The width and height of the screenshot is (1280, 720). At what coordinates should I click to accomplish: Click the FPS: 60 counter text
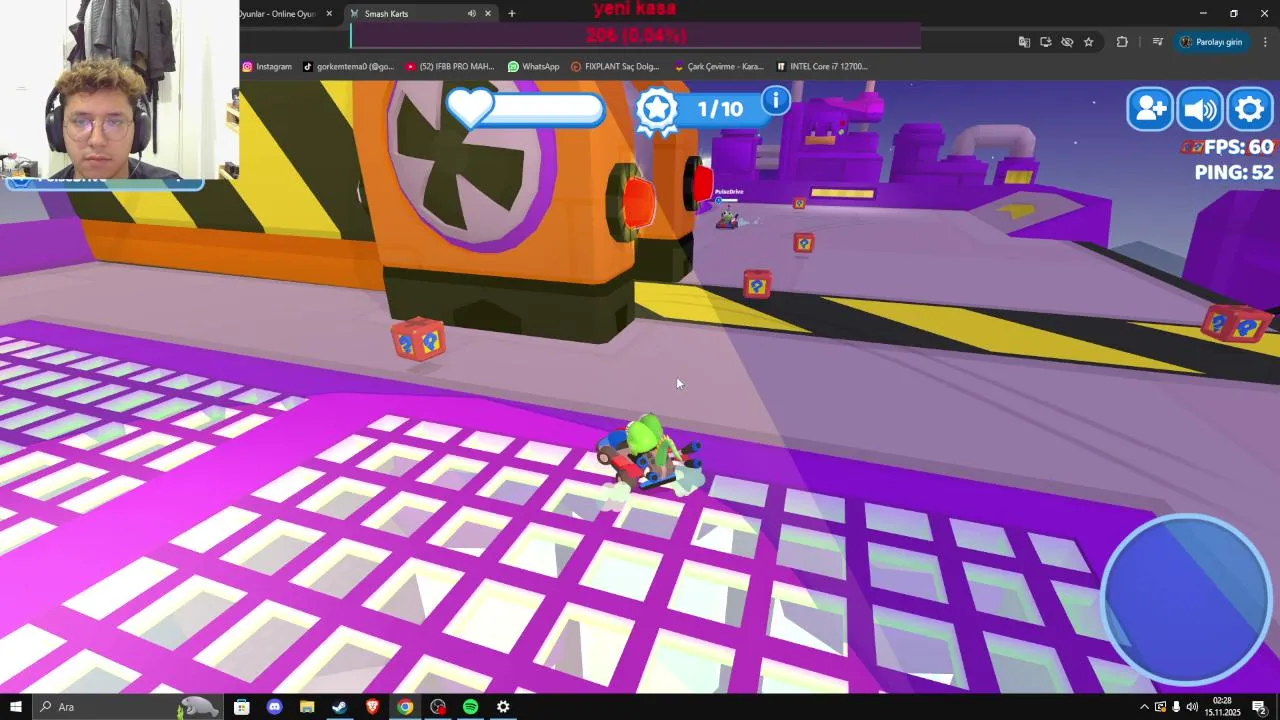[x=1237, y=147]
